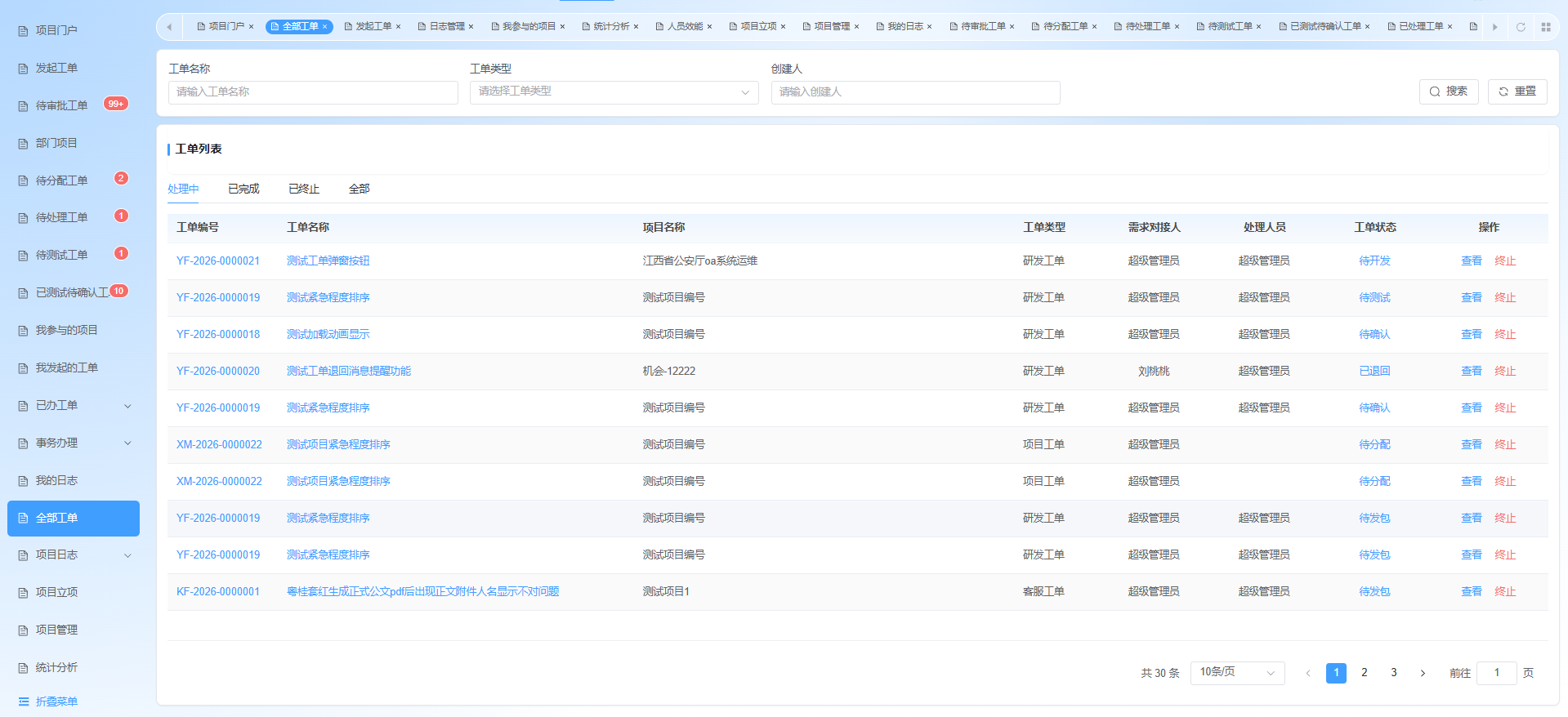This screenshot has width=1568, height=717.
Task: Click the 前往 page number input
Action: pyautogui.click(x=1497, y=673)
